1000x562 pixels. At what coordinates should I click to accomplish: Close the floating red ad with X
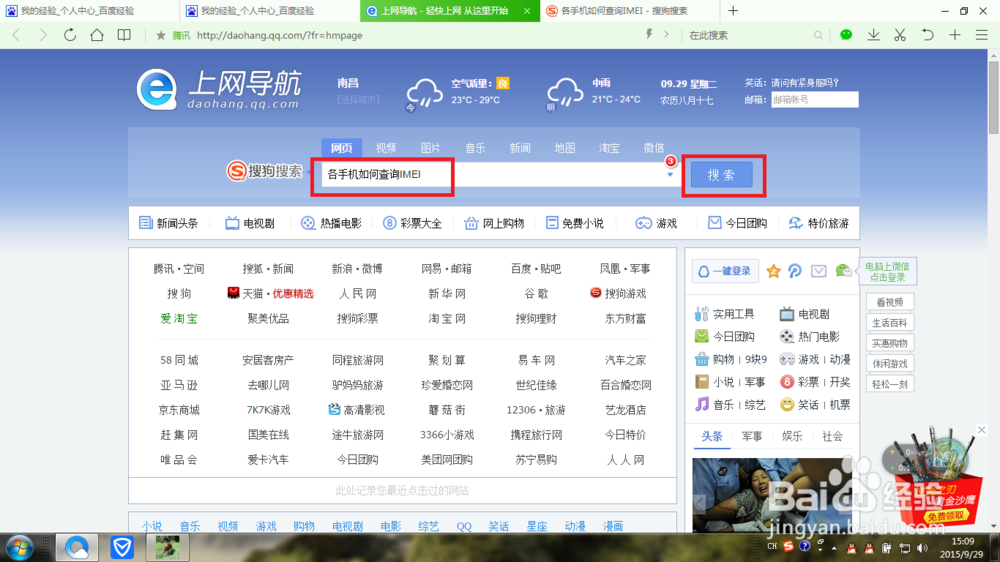click(982, 430)
